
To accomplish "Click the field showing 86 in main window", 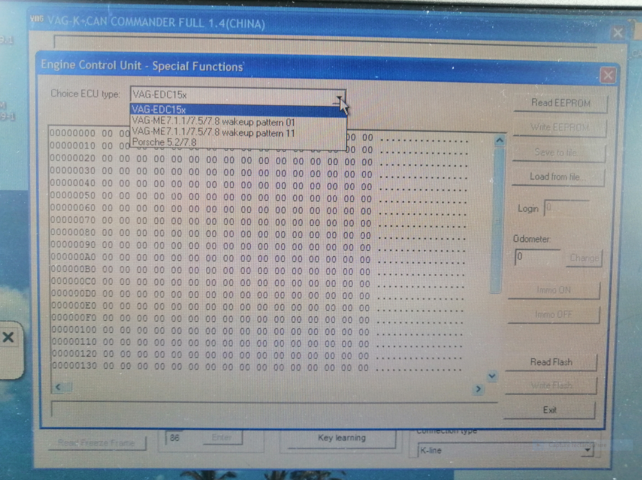I will 183,438.
